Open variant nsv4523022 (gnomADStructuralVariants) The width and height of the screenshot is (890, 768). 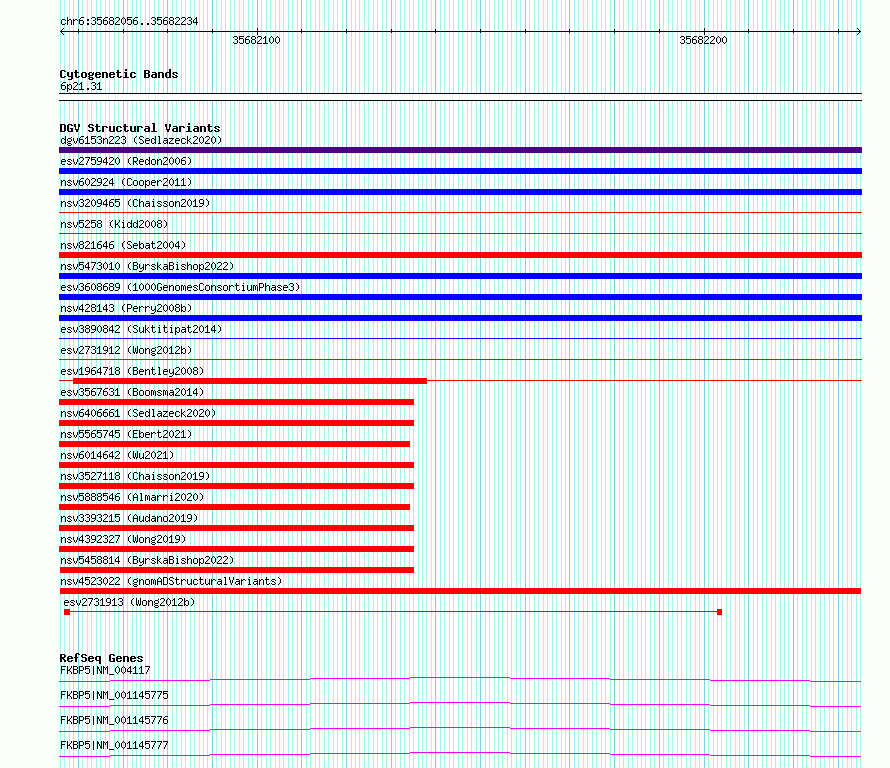click(171, 581)
